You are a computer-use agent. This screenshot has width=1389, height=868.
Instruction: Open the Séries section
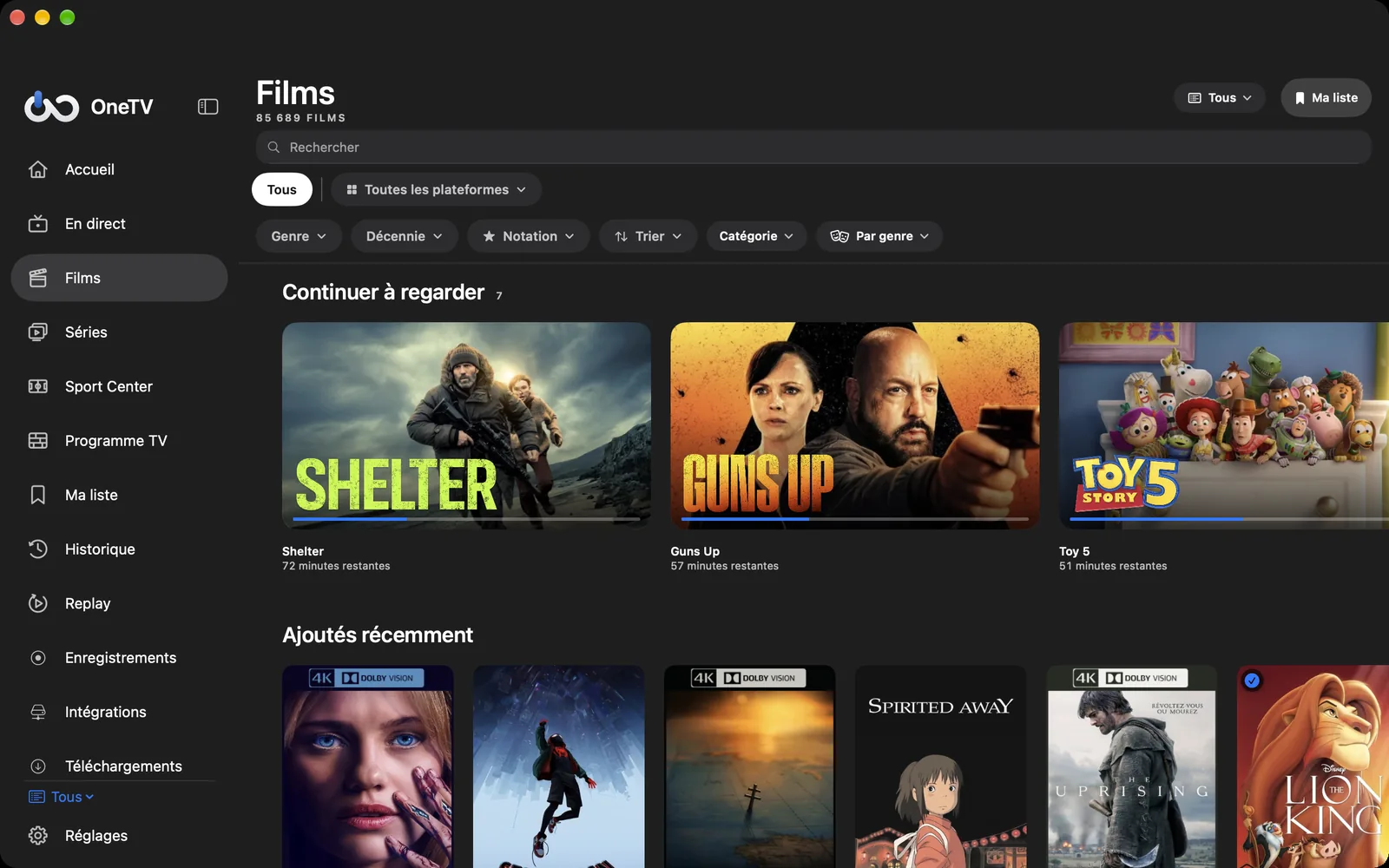click(86, 332)
